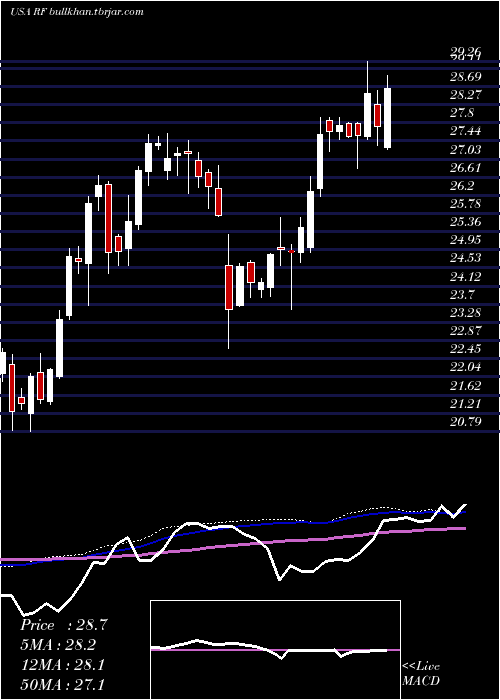Click the '<<Live MACD' label

click(421, 673)
